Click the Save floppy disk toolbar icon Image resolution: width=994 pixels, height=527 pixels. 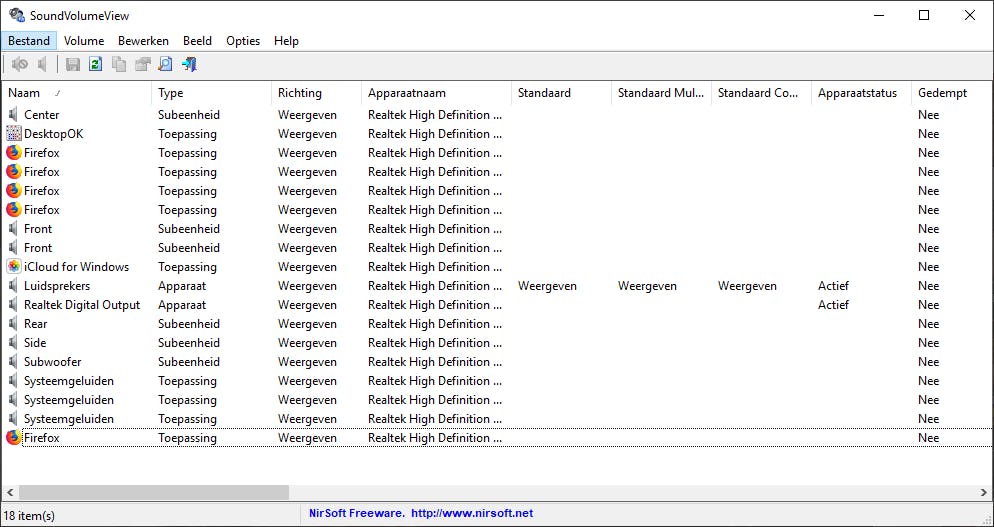pos(73,64)
